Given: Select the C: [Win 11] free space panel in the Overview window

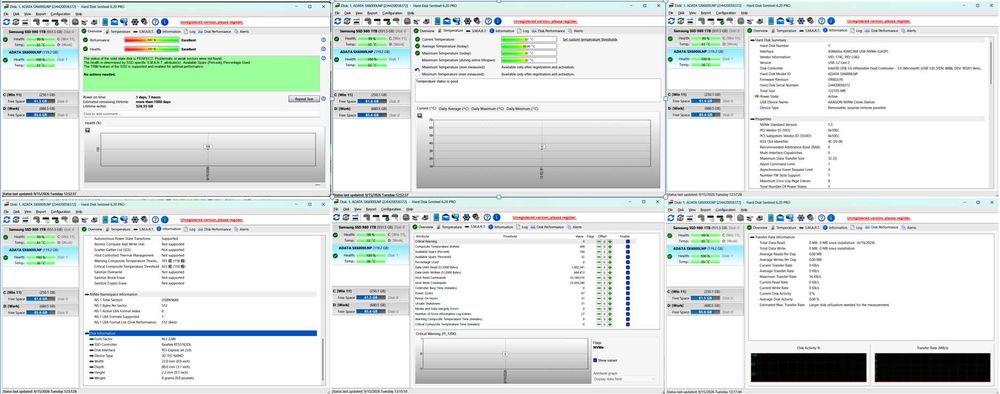Looking at the screenshot, I should pos(41,98).
